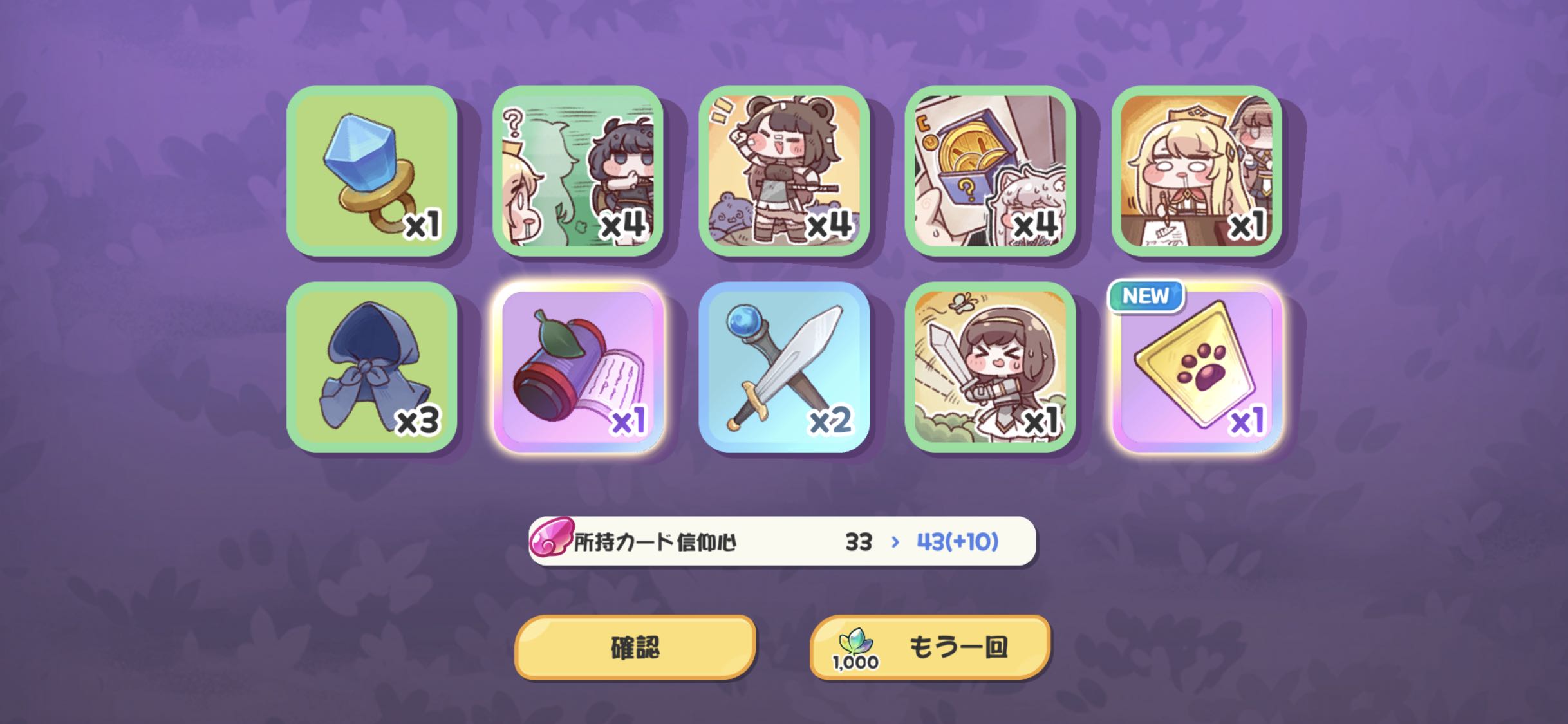Image resolution: width=1568 pixels, height=724 pixels.
Task: Click the 確認 confirm button
Action: pos(635,647)
